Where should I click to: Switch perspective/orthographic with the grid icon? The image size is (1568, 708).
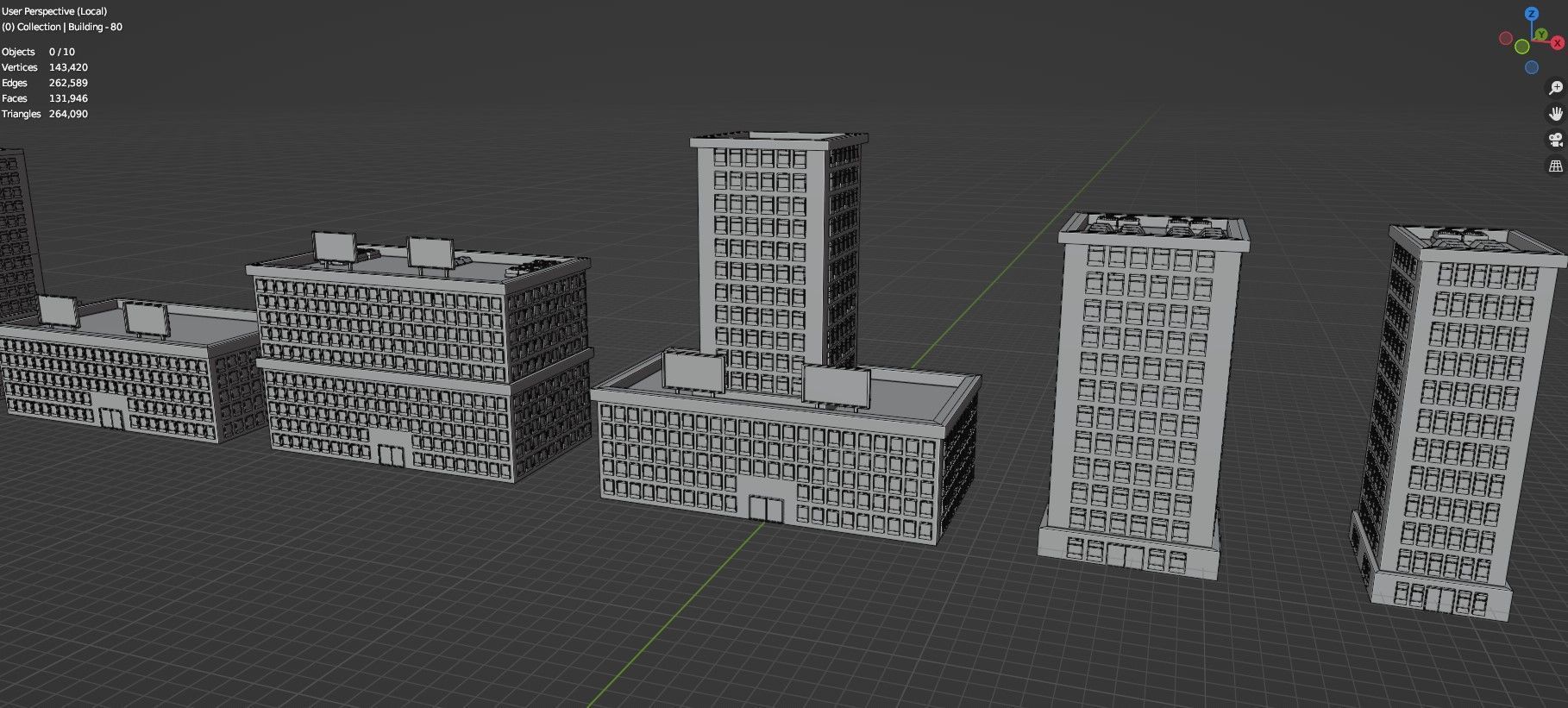[x=1556, y=166]
